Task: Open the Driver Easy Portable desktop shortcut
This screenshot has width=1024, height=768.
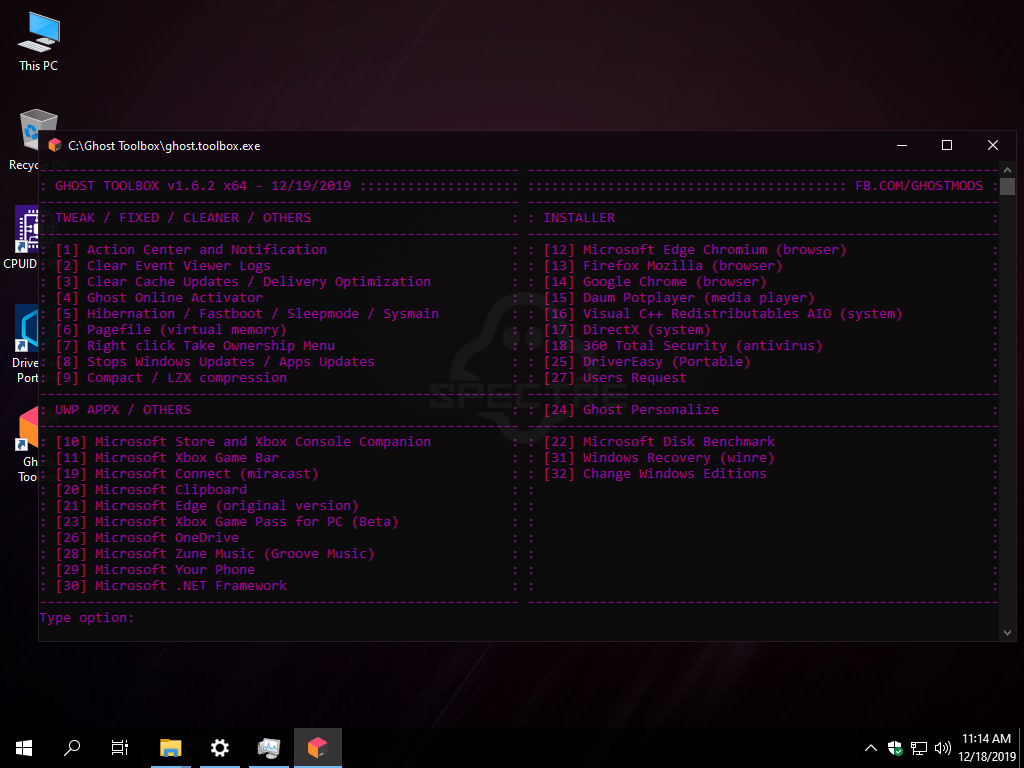Action: tap(26, 343)
